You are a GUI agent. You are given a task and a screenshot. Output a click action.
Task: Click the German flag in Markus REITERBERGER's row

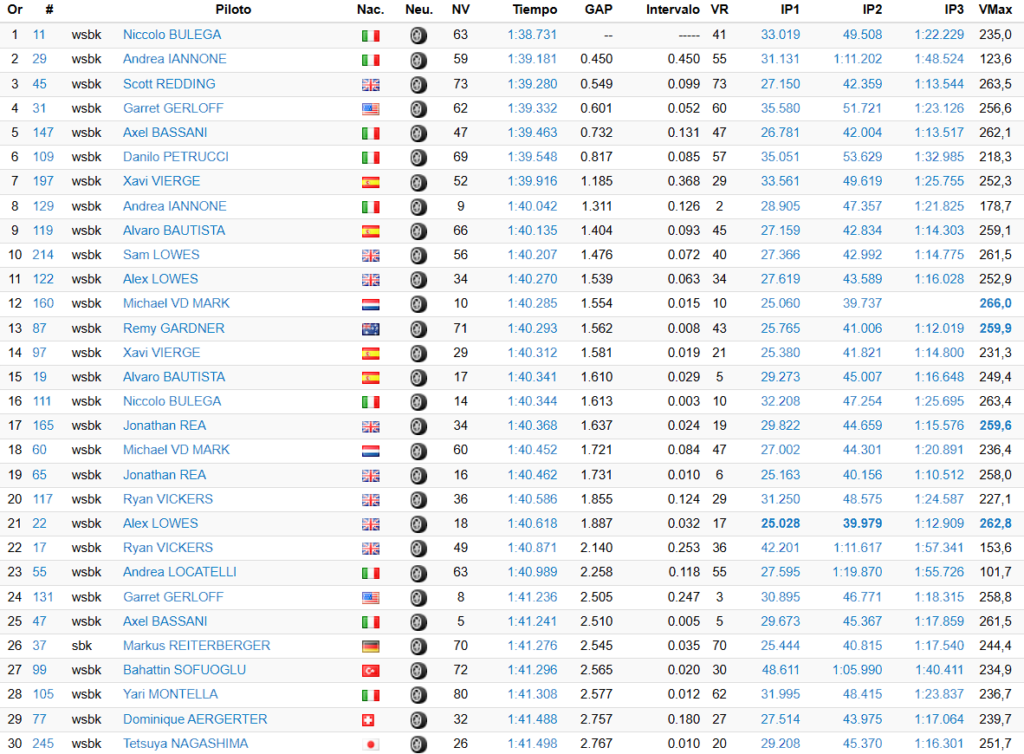point(370,646)
